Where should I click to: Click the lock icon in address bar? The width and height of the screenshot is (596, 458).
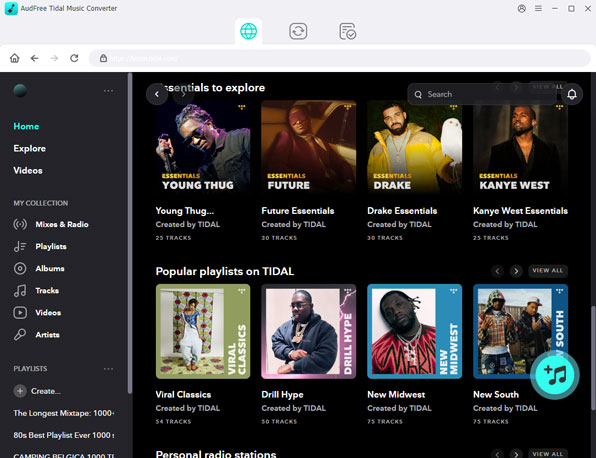pos(103,58)
